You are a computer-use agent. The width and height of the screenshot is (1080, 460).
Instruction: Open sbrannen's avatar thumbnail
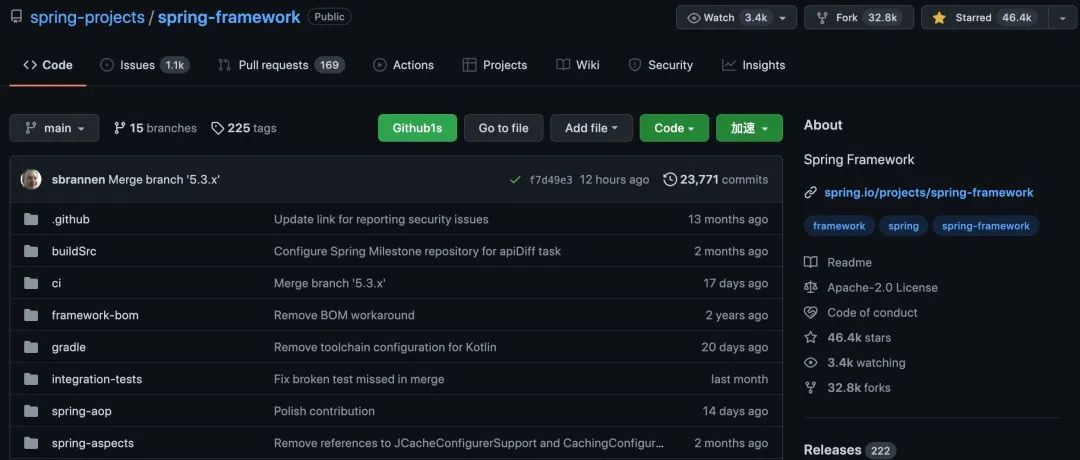click(31, 179)
